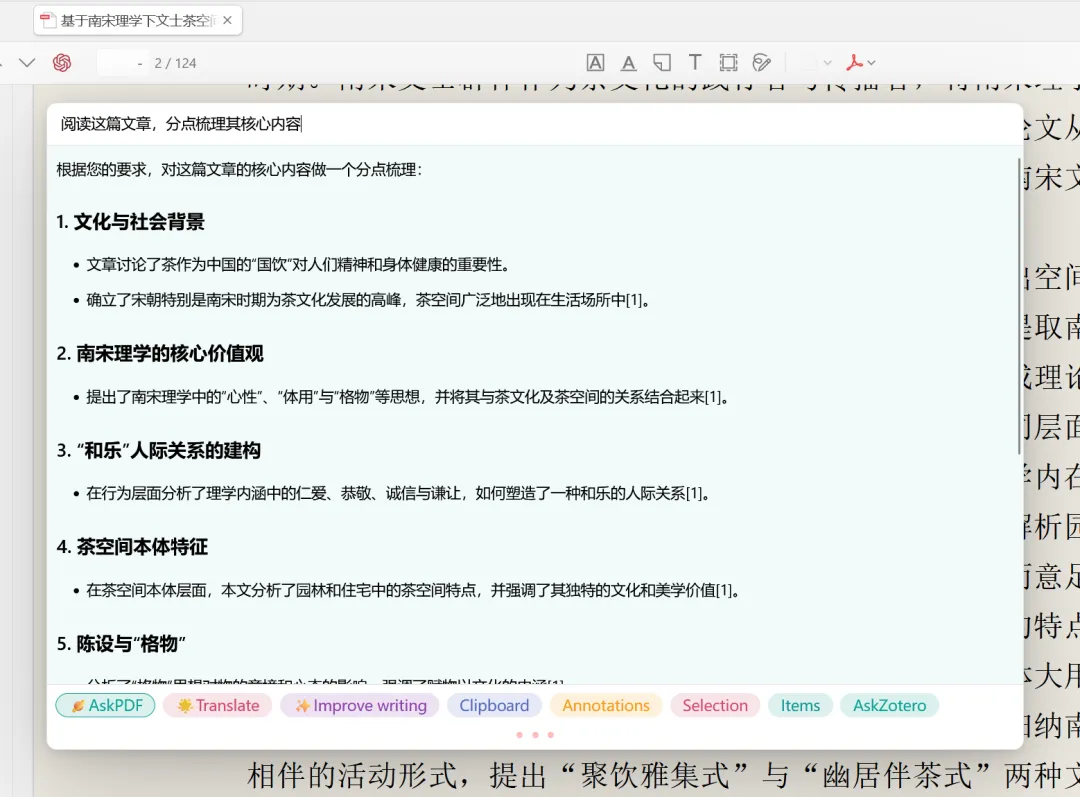This screenshot has width=1080, height=797.
Task: Select the underline text annotation tool
Action: (628, 63)
